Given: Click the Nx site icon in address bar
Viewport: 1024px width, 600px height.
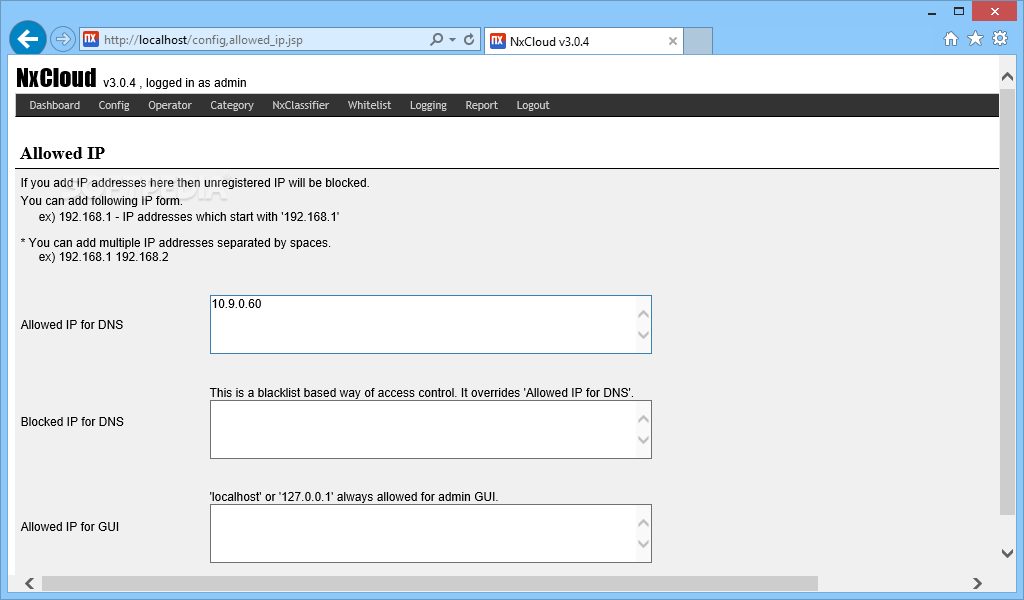Looking at the screenshot, I should (91, 39).
